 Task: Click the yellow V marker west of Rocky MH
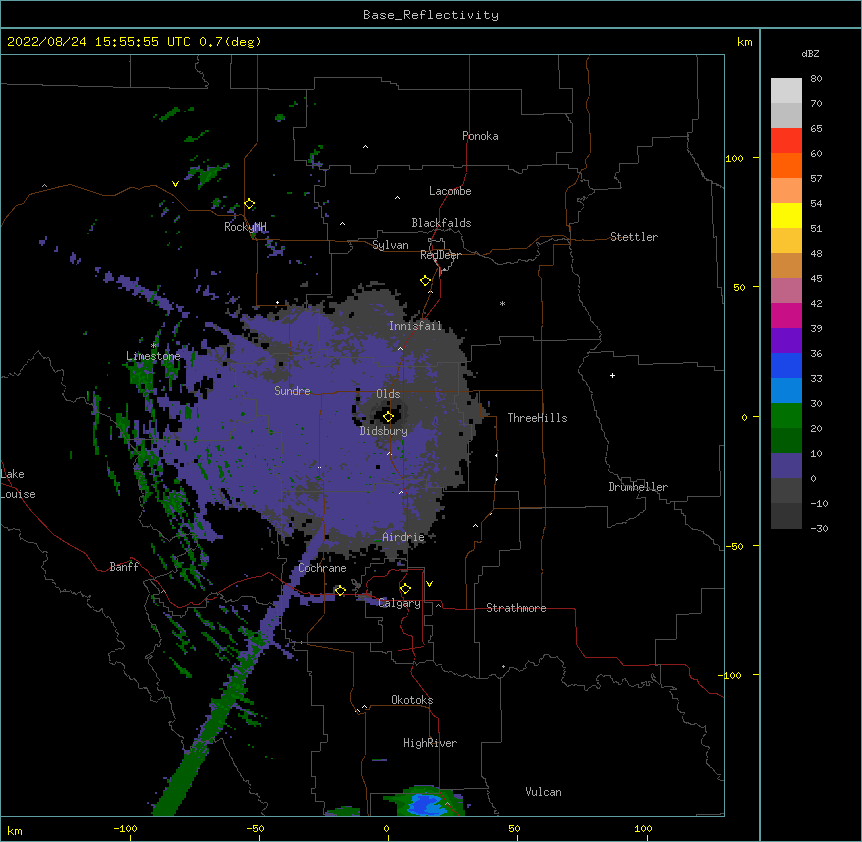(175, 184)
